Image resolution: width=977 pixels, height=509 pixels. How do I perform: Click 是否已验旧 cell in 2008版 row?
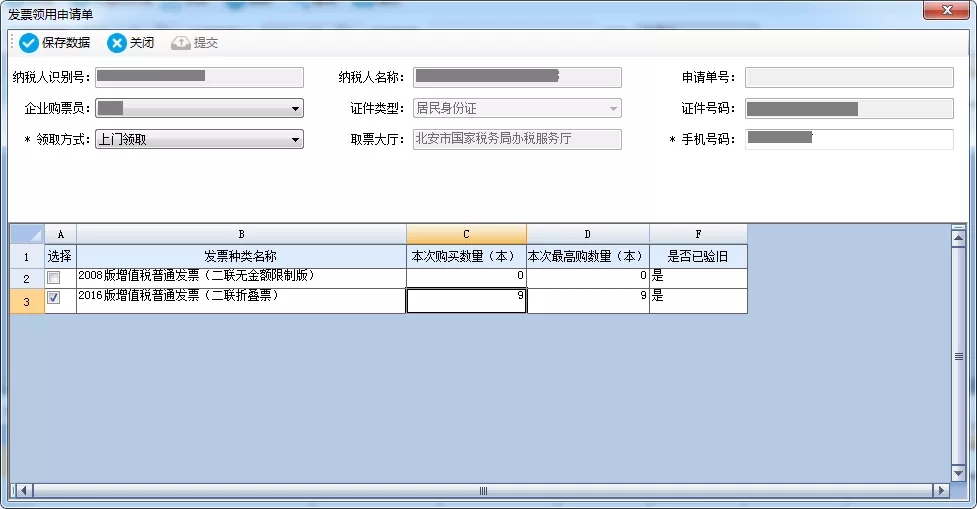(698, 278)
